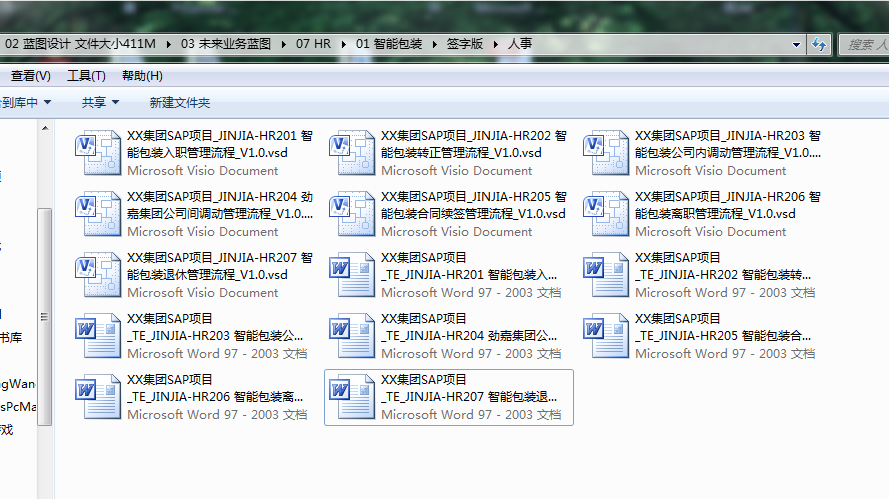Open the 帮助(H) menu
889x499 pixels.
pyautogui.click(x=142, y=76)
